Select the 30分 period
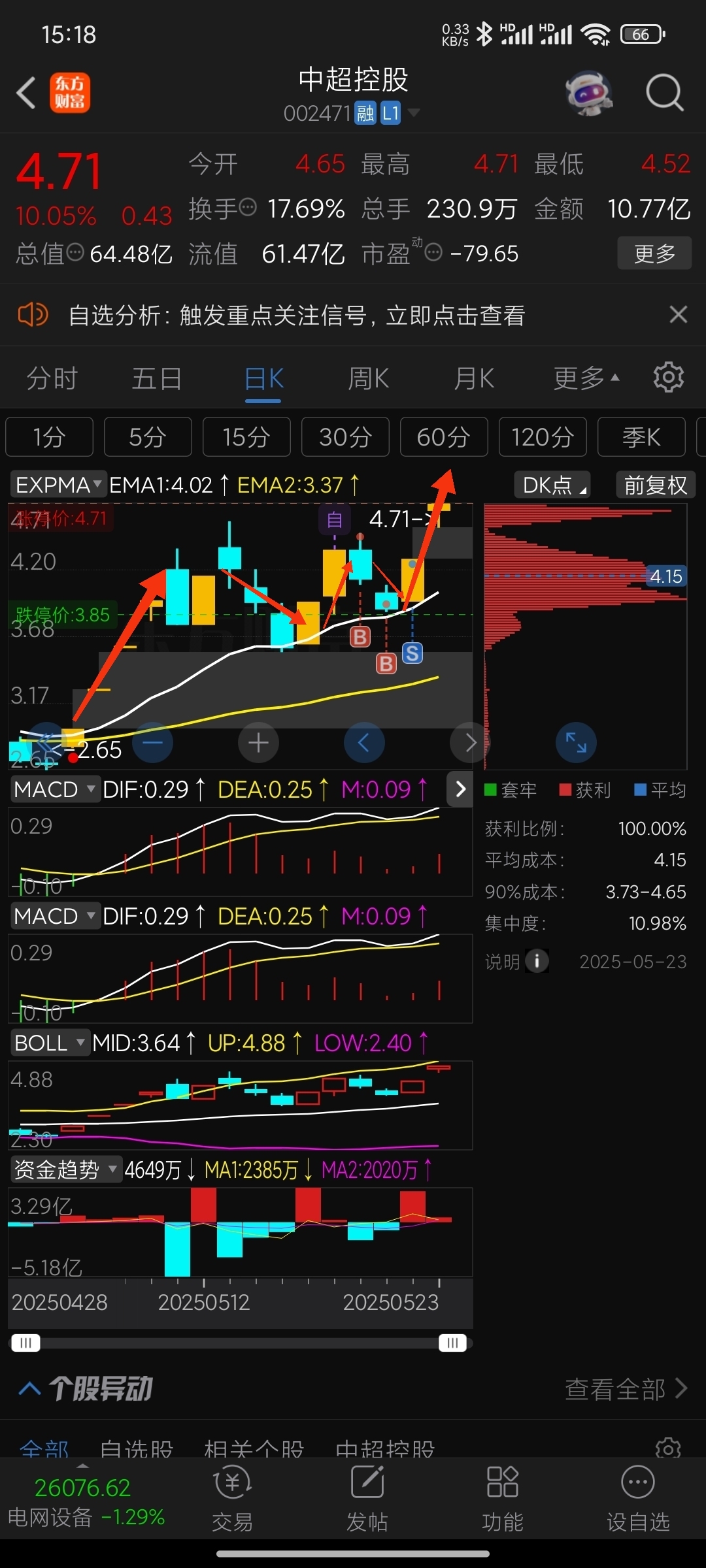The image size is (706, 1568). pos(345,436)
